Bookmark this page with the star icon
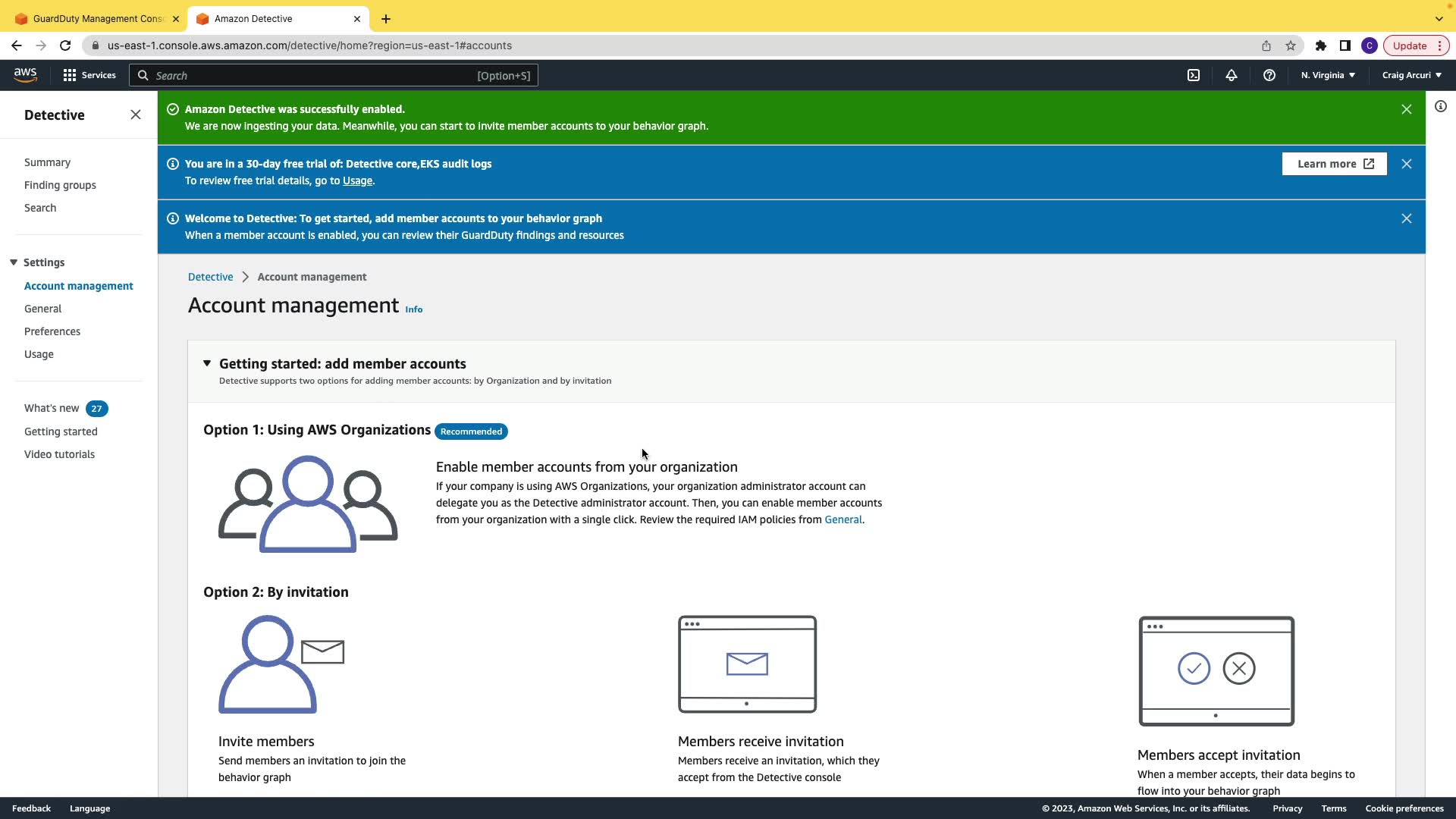 pos(1291,45)
